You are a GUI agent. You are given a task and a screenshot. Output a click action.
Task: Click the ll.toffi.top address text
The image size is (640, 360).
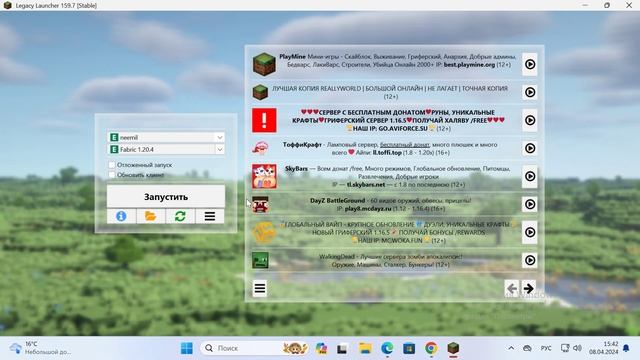pyautogui.click(x=387, y=153)
